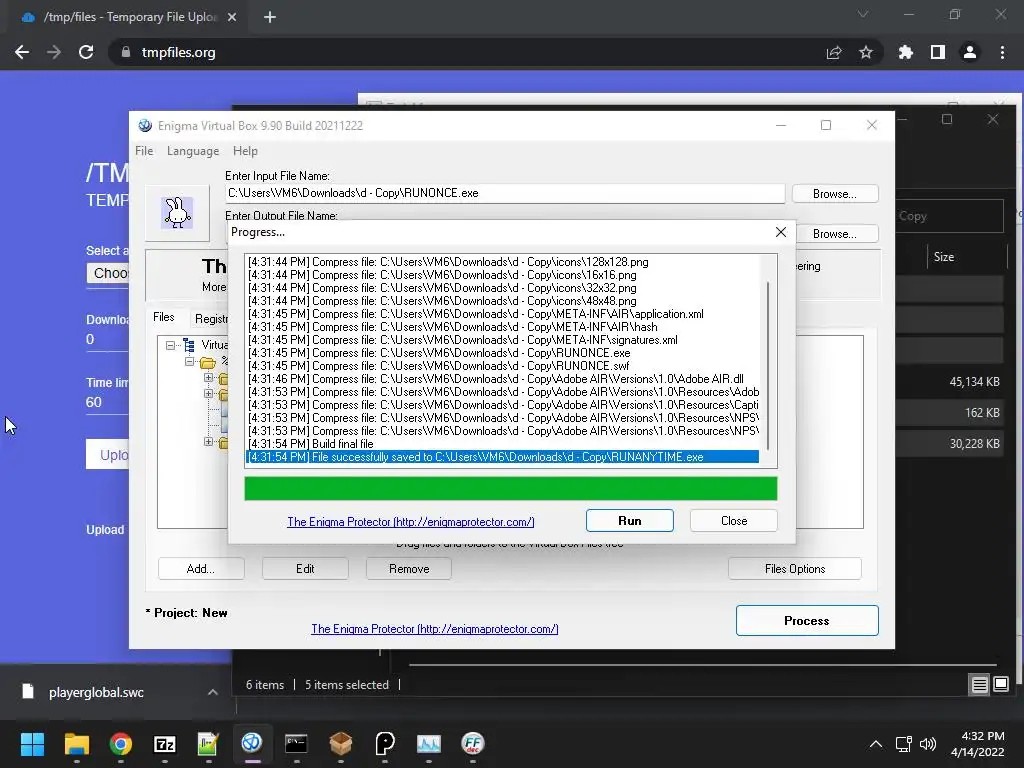Open Chrome from taskbar
The image size is (1024, 768).
[120, 744]
